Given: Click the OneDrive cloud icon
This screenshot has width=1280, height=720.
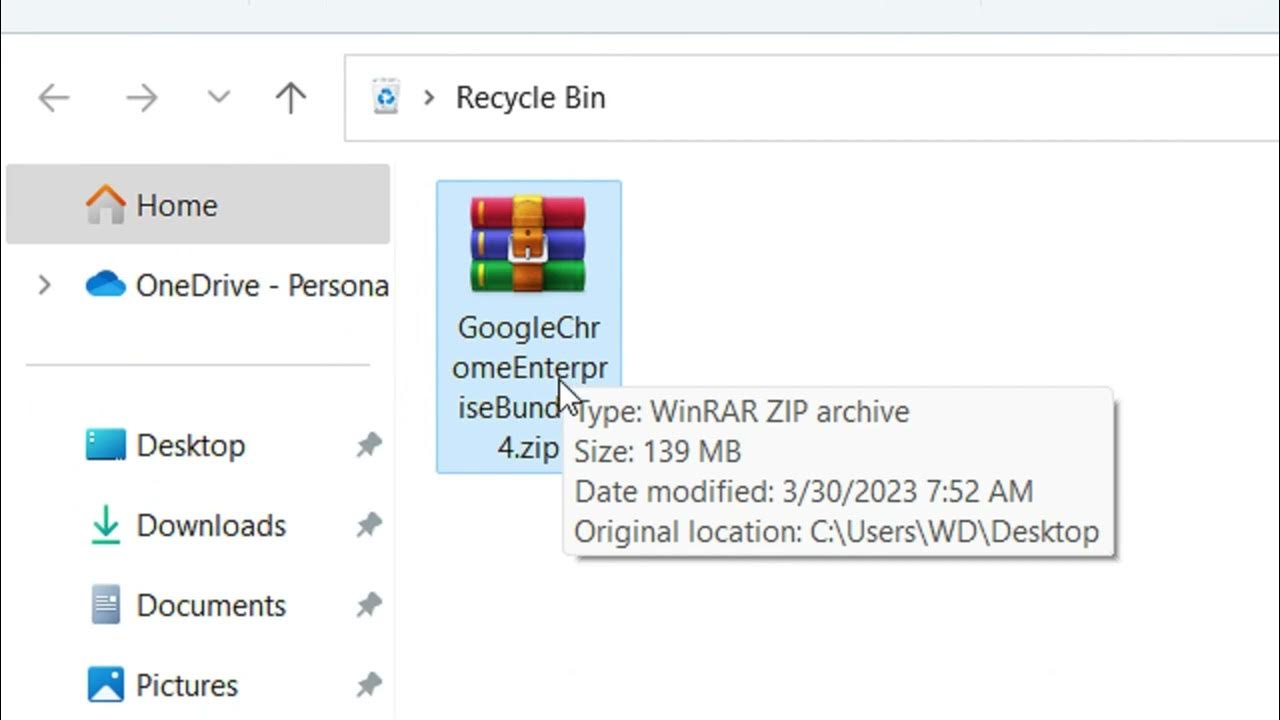Looking at the screenshot, I should coord(106,286).
